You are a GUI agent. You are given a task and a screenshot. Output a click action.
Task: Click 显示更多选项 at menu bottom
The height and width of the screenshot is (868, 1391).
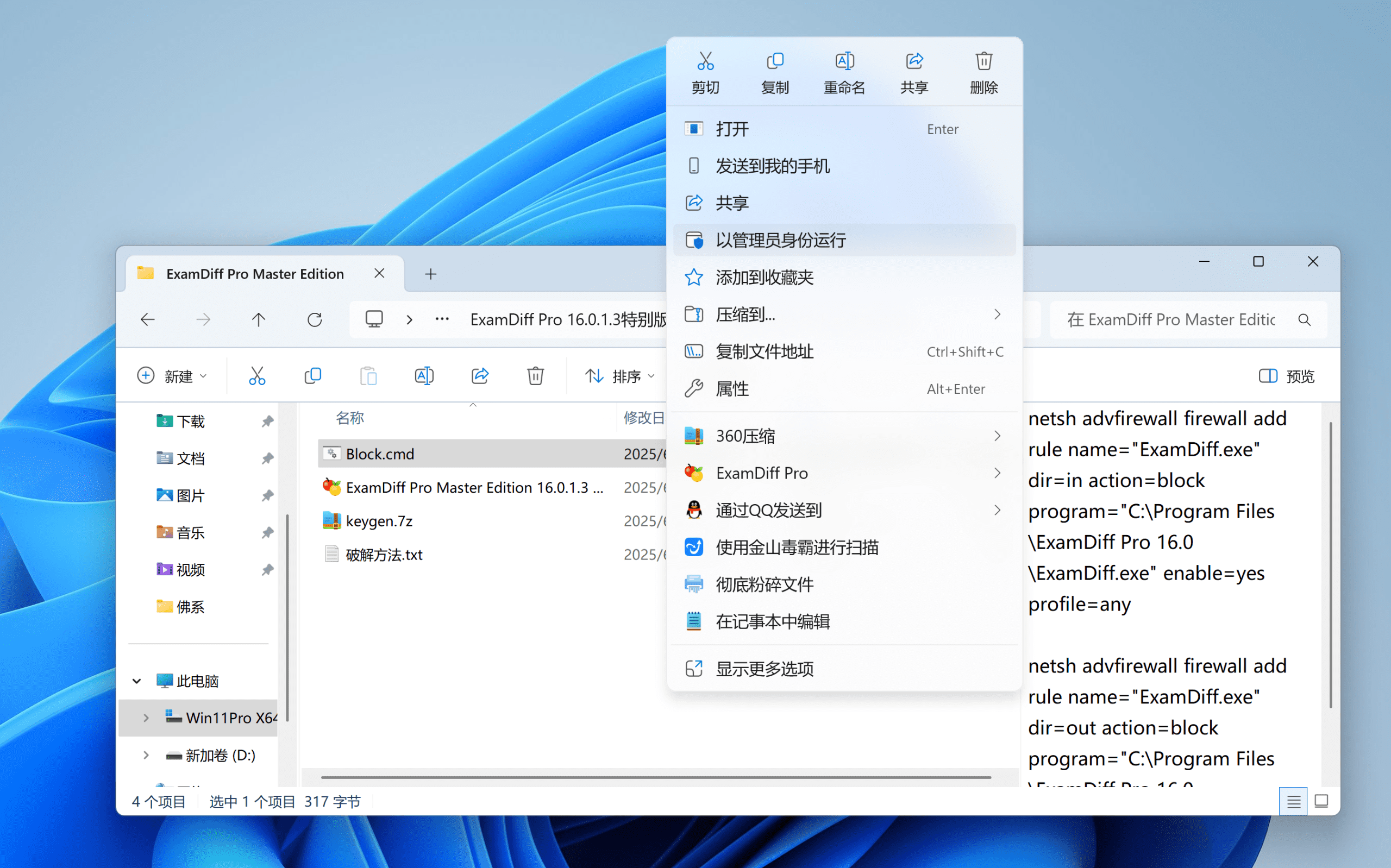(x=765, y=669)
